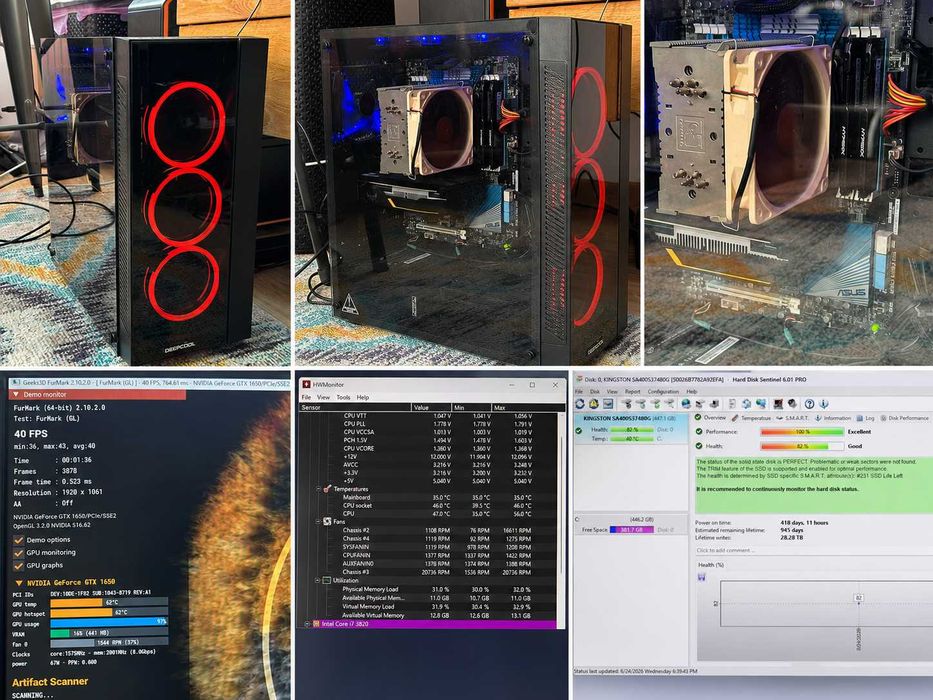Click the Fans icon in HWMonitor tree
Image resolution: width=933 pixels, height=700 pixels.
coord(327,521)
